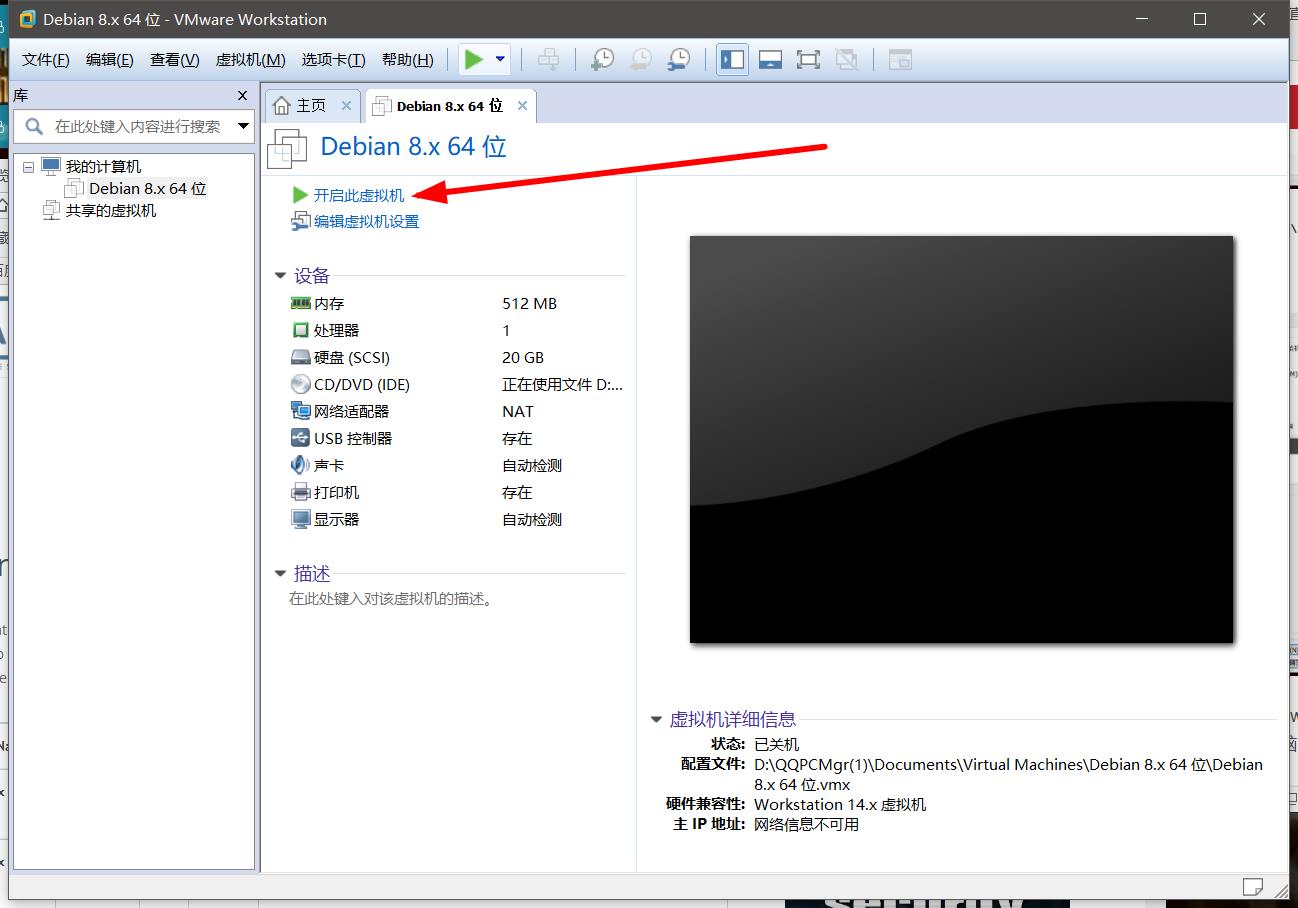Viewport: 1298px width, 908px height.
Task: Collapse the 设备 section
Action: [281, 276]
